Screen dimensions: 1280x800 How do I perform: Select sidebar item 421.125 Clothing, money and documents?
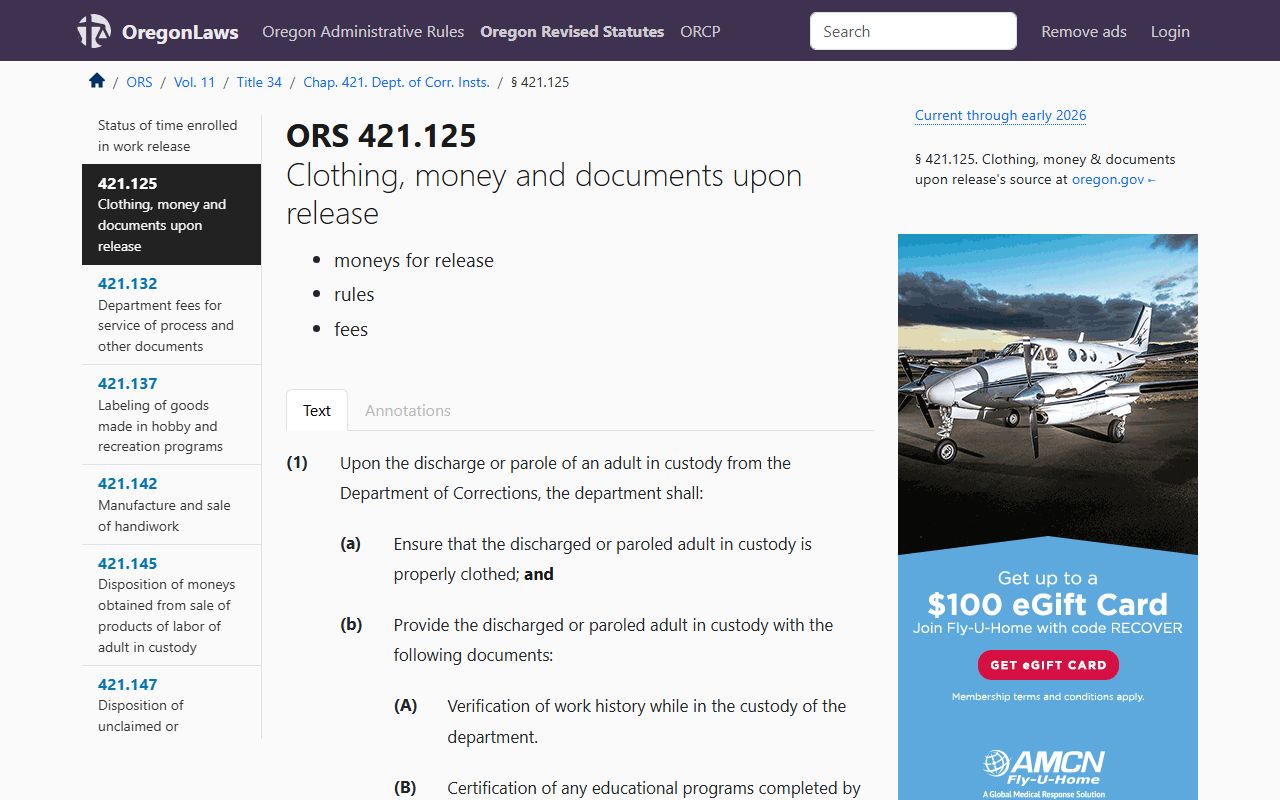click(171, 214)
